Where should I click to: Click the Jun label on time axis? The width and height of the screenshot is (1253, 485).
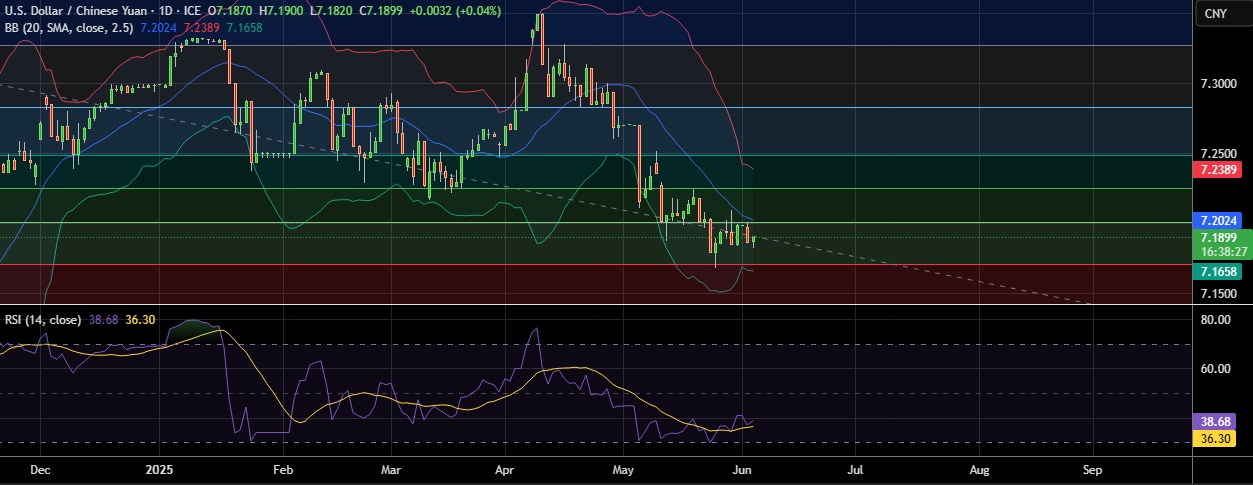742,468
